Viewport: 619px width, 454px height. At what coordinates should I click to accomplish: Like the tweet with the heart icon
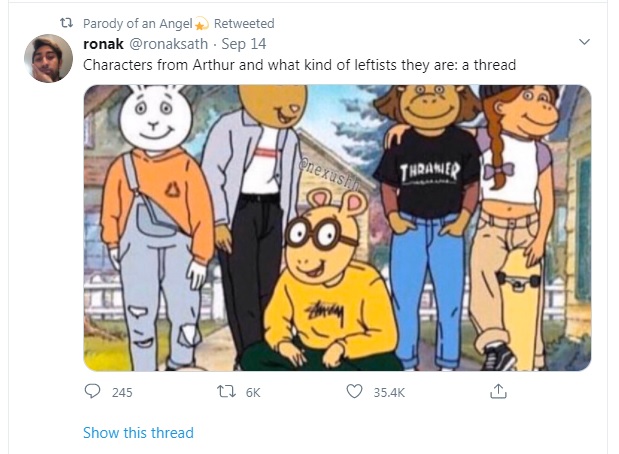[354, 391]
